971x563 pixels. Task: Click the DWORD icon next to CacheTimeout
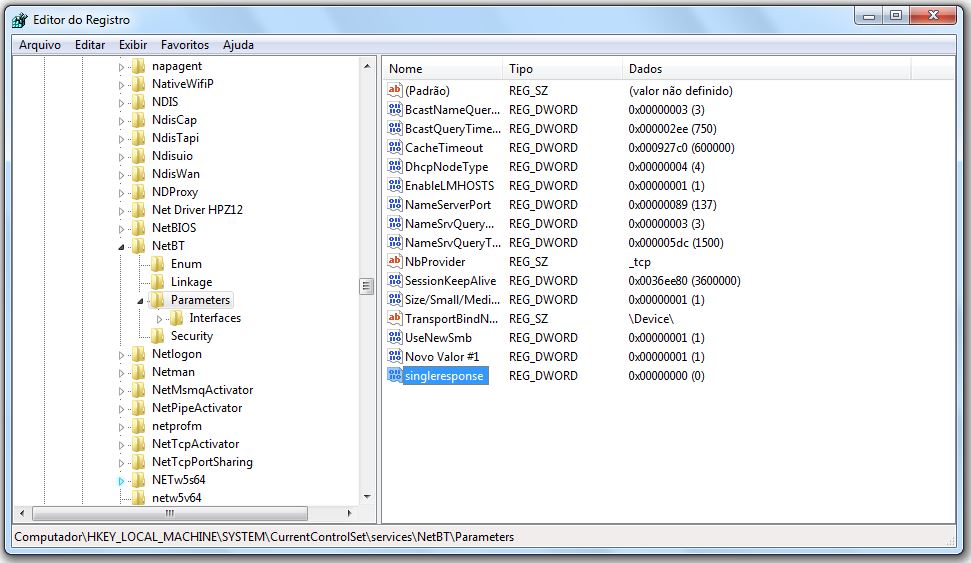[394, 148]
